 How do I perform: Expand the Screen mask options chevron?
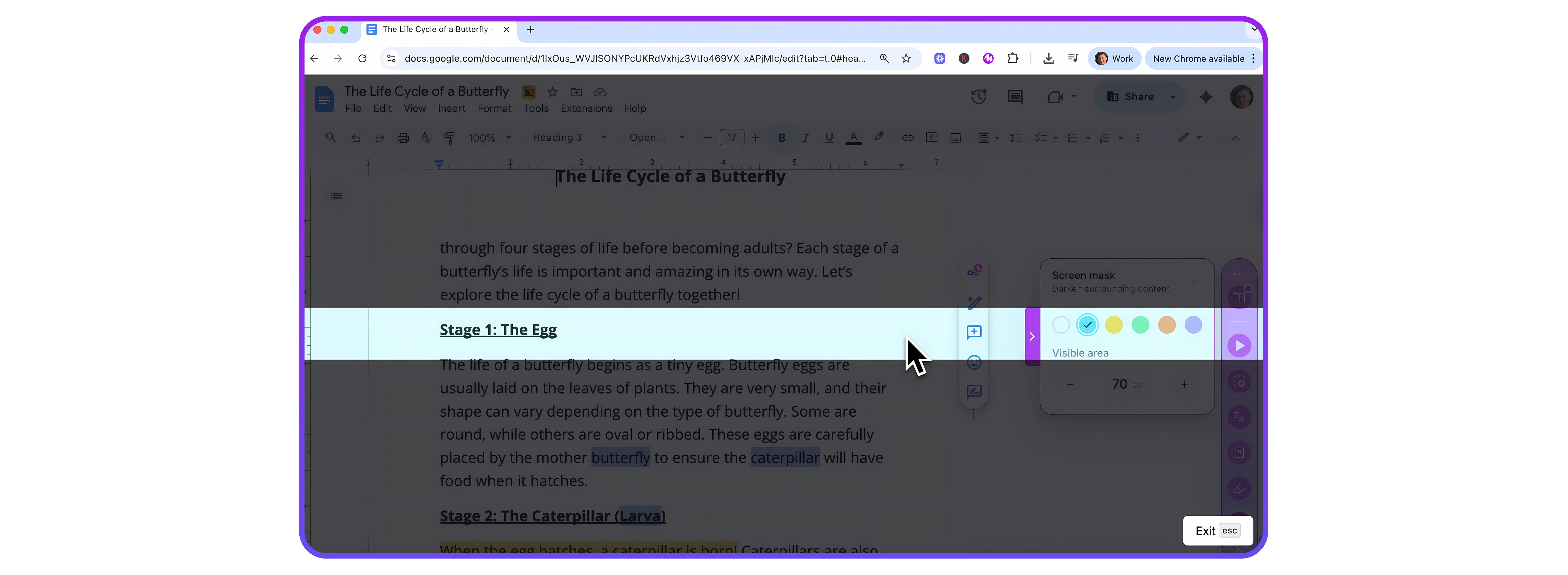[x=1195, y=281]
